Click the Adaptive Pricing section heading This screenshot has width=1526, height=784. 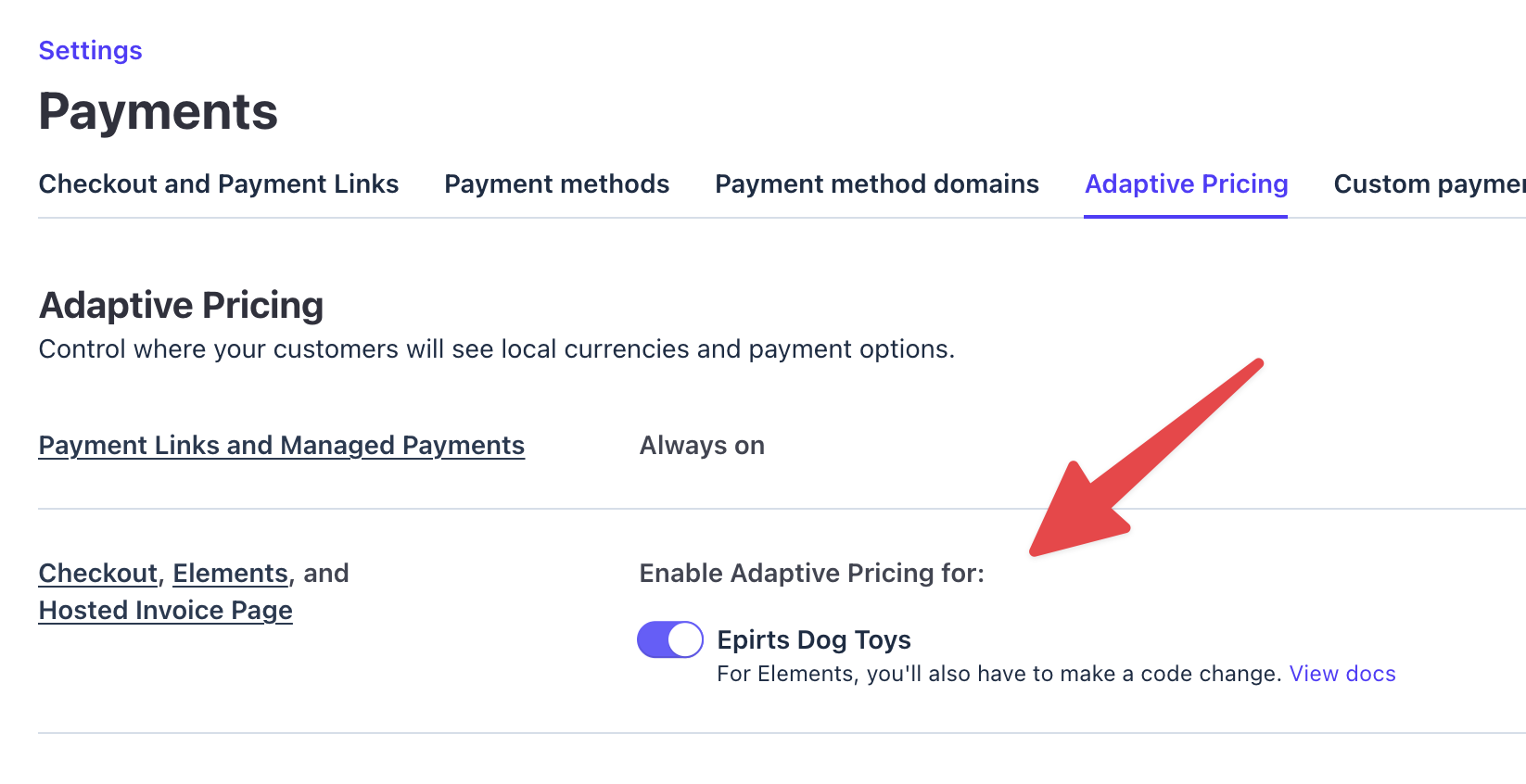[x=181, y=305]
